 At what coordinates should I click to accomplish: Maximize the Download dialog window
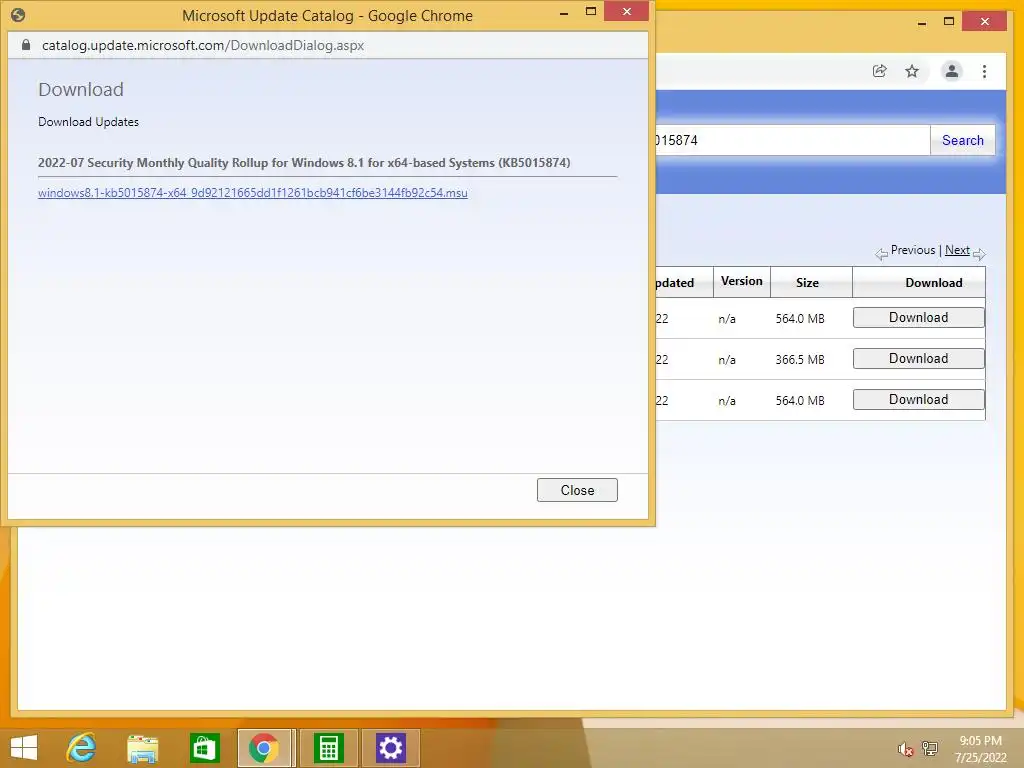click(x=590, y=11)
